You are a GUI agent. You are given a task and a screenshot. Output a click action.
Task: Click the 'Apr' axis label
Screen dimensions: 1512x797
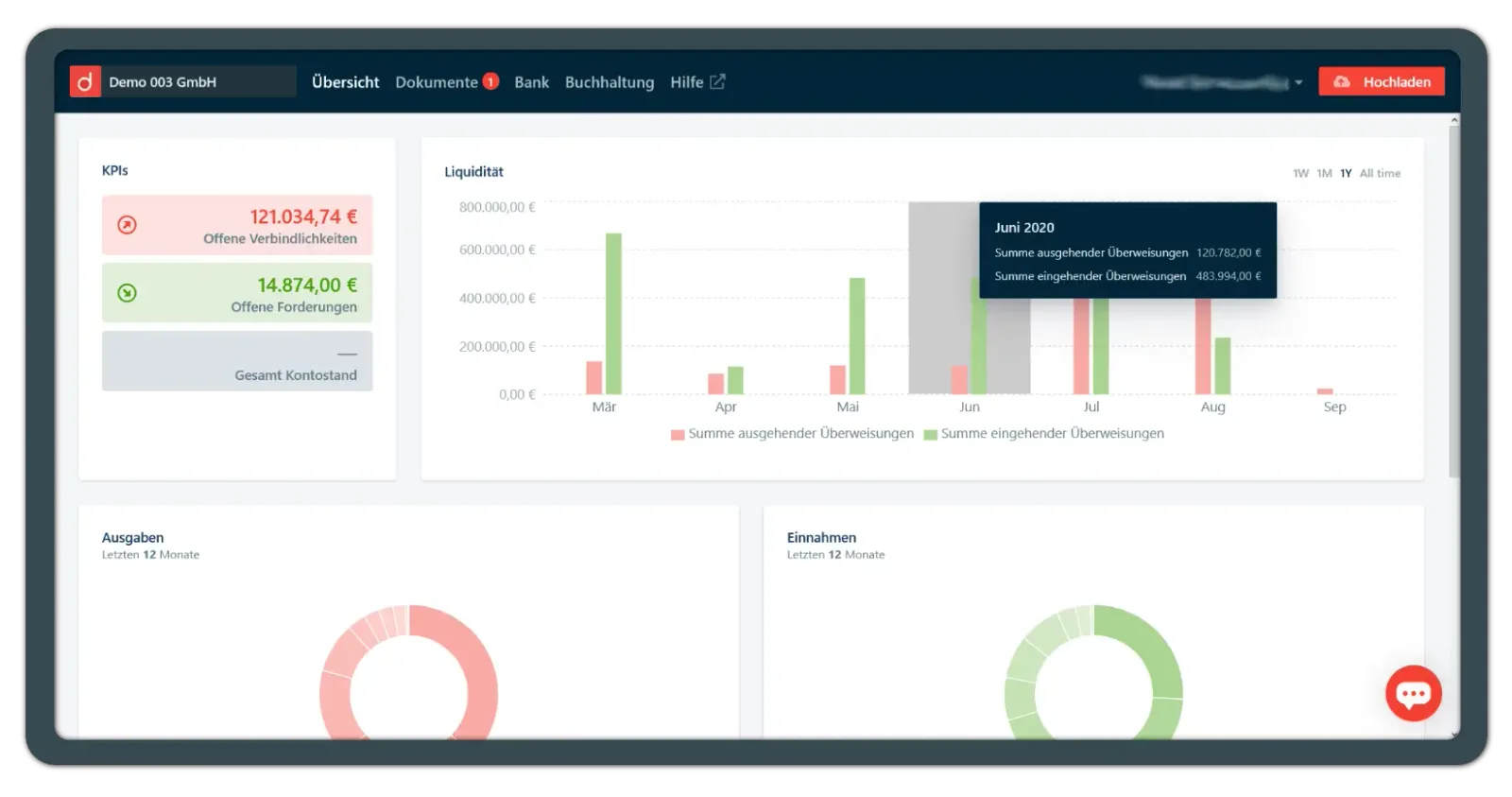click(726, 407)
